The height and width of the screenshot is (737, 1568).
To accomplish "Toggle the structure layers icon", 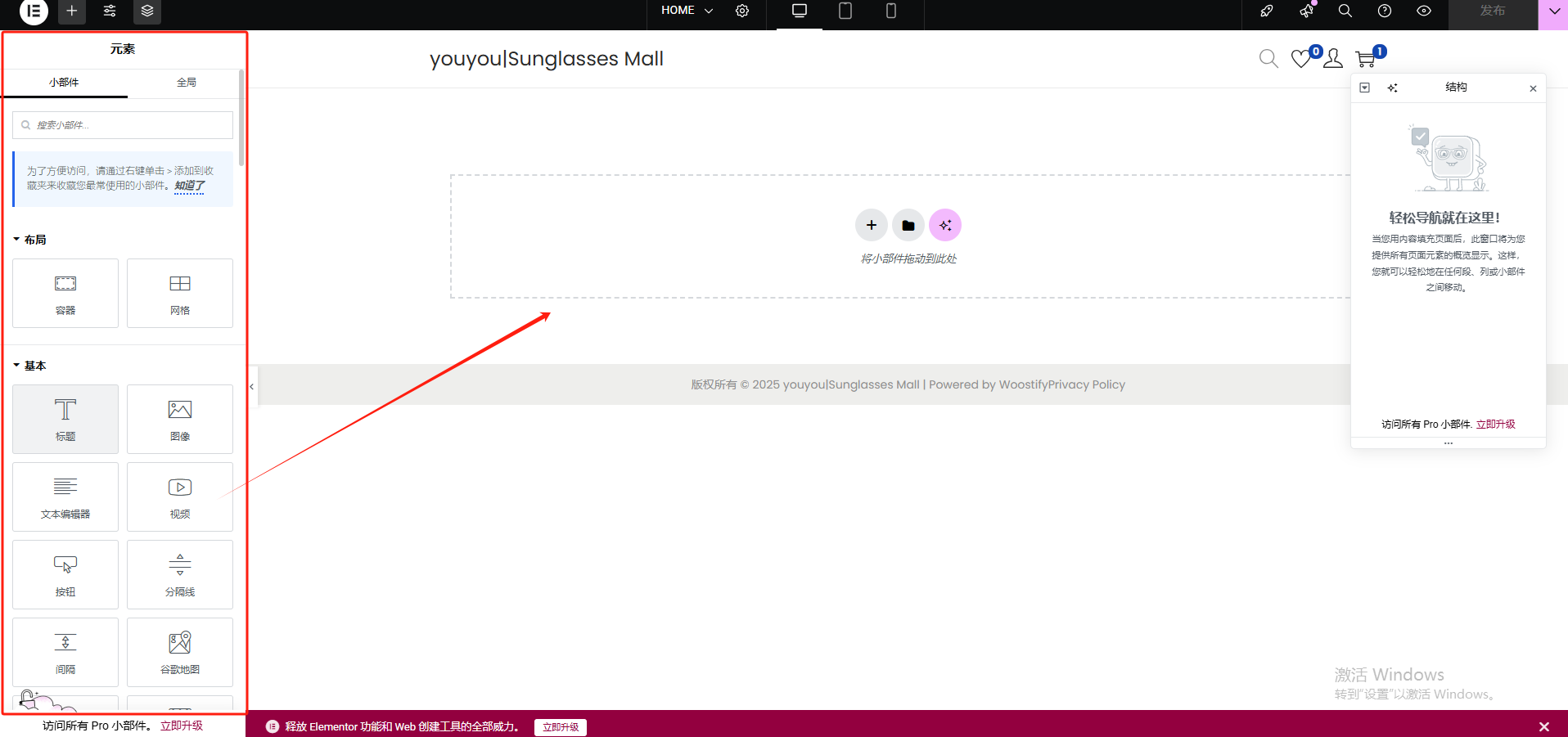I will (147, 11).
